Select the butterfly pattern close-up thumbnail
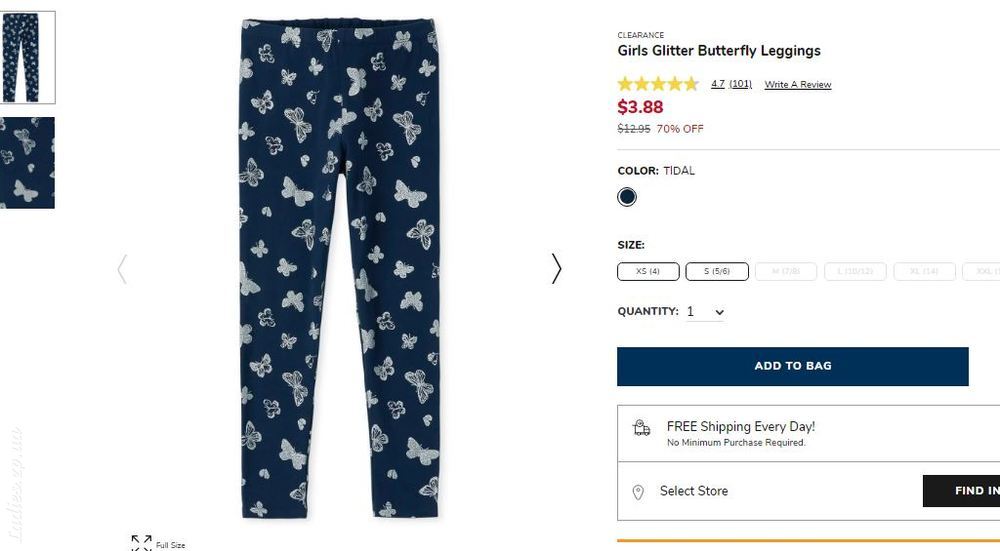This screenshot has height=551, width=1000. click(27, 163)
